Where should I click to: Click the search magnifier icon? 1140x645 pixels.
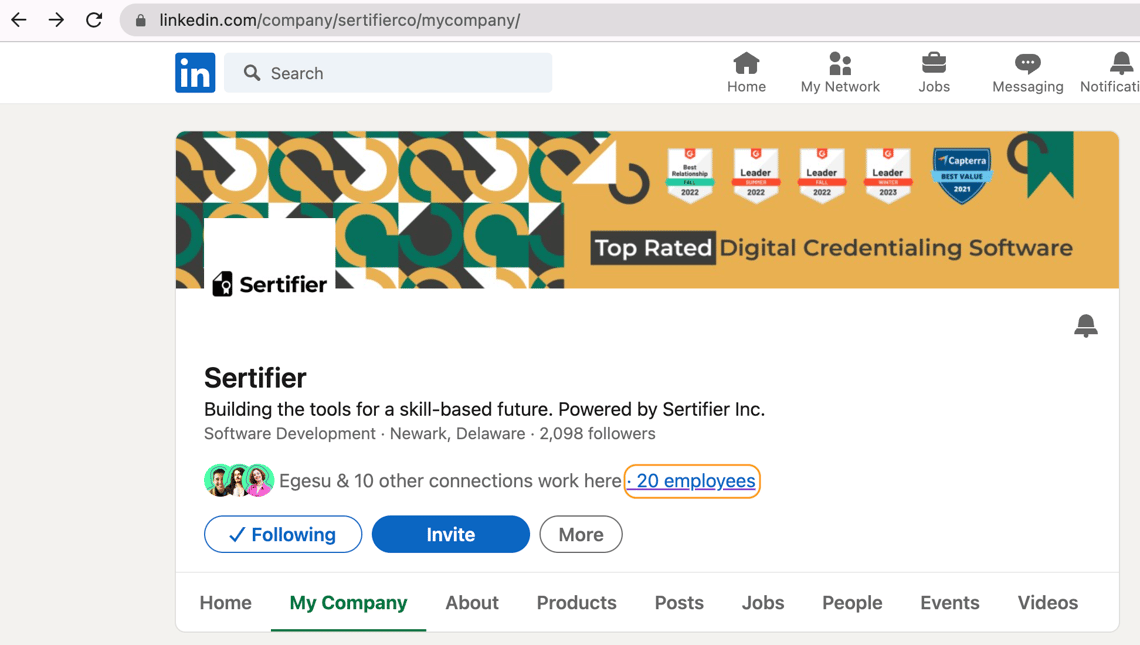pos(251,72)
